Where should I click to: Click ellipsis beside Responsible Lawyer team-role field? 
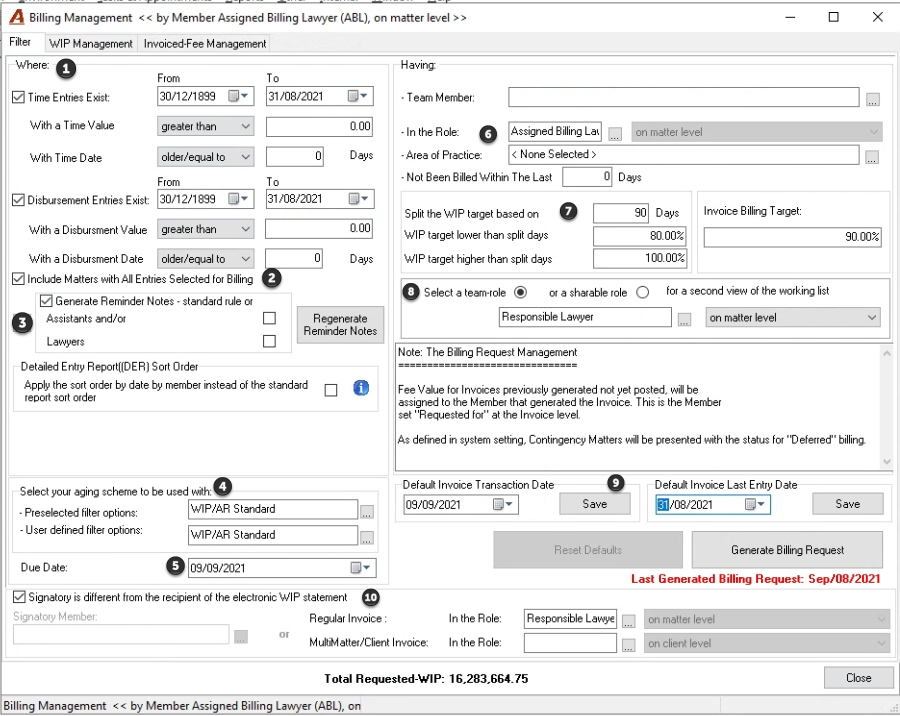click(684, 319)
